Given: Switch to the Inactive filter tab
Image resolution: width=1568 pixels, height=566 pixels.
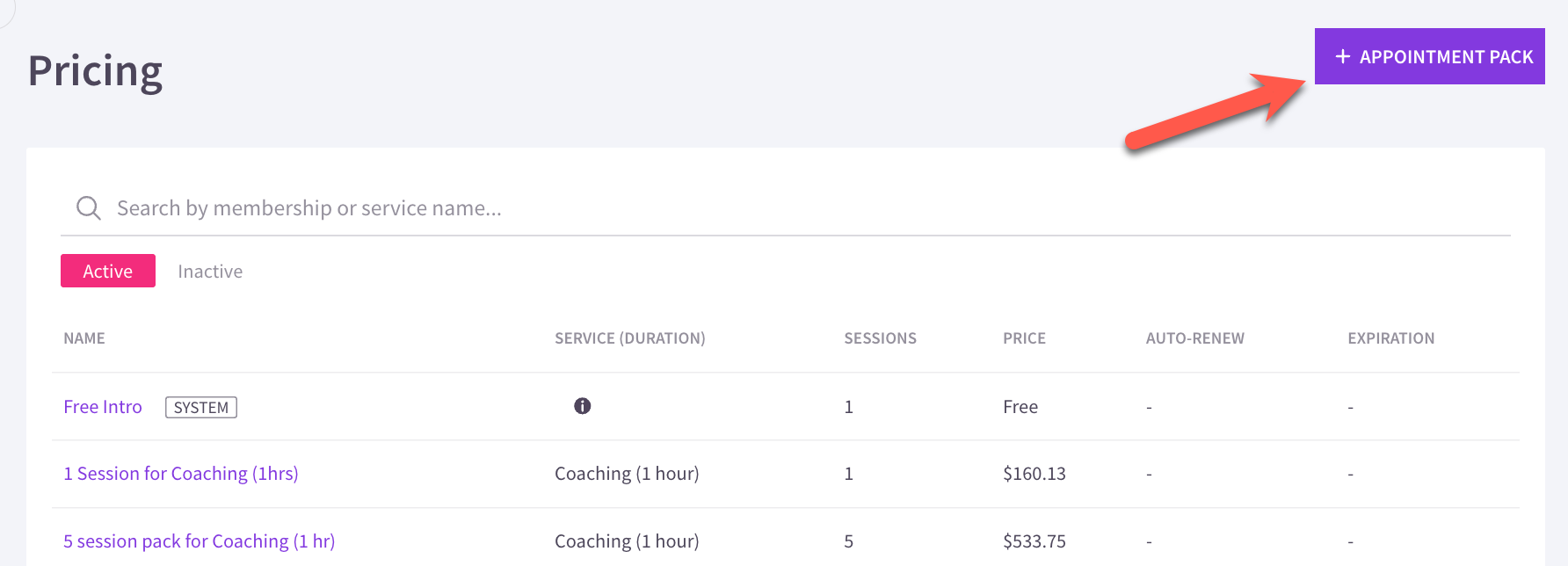Looking at the screenshot, I should click(210, 272).
